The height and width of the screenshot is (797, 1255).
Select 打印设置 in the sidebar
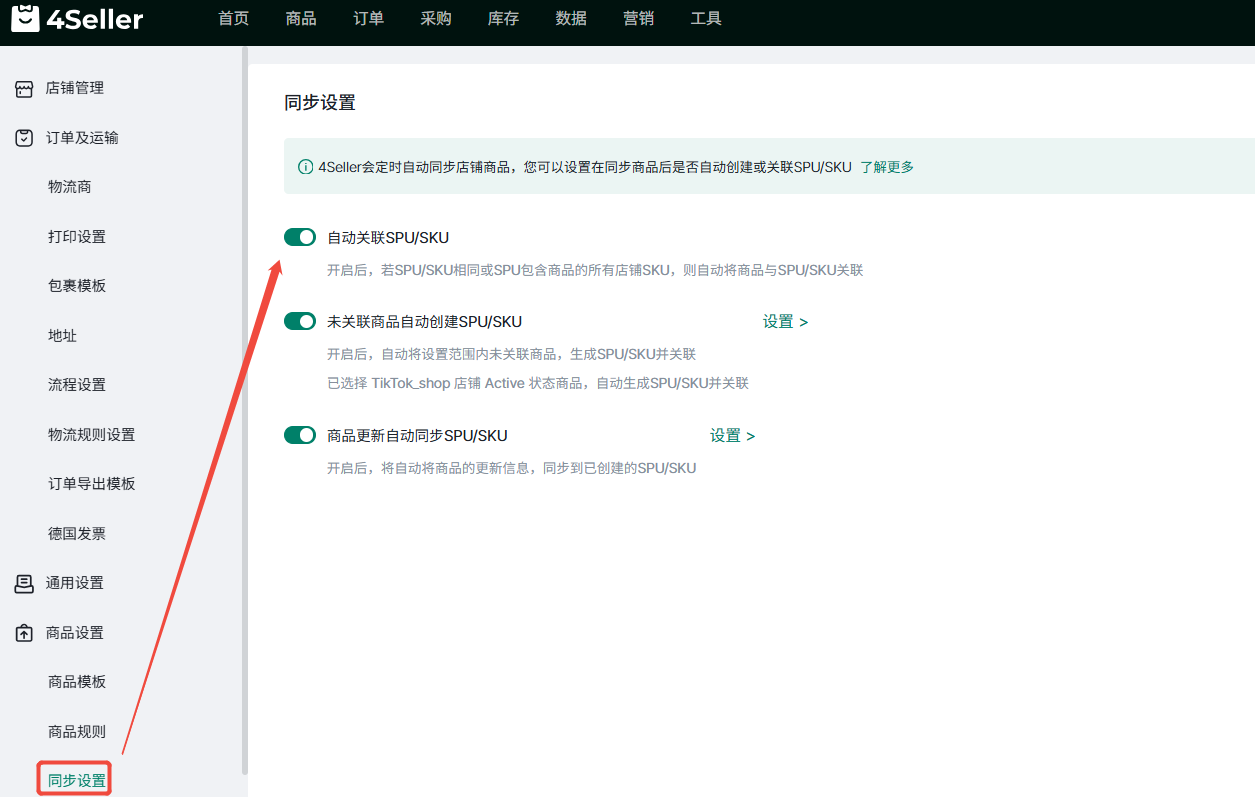point(77,237)
